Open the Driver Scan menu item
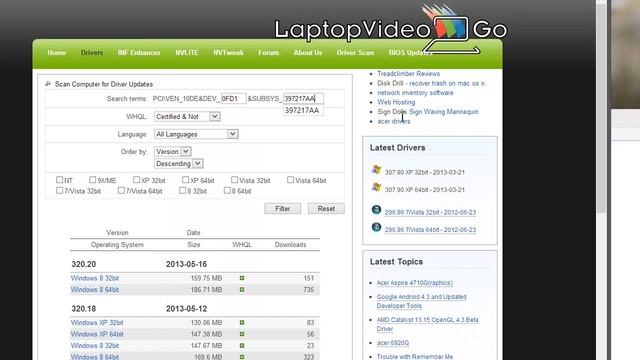 [x=355, y=53]
